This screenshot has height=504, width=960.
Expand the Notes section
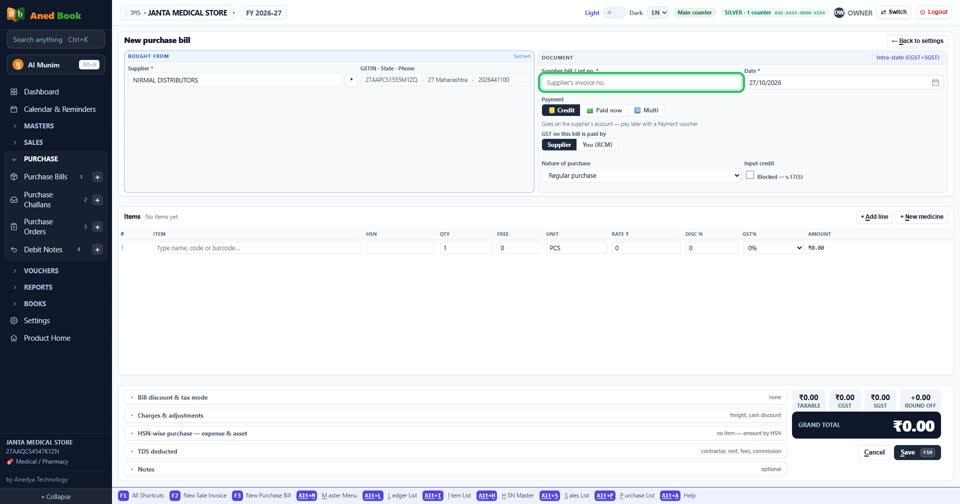click(x=456, y=469)
